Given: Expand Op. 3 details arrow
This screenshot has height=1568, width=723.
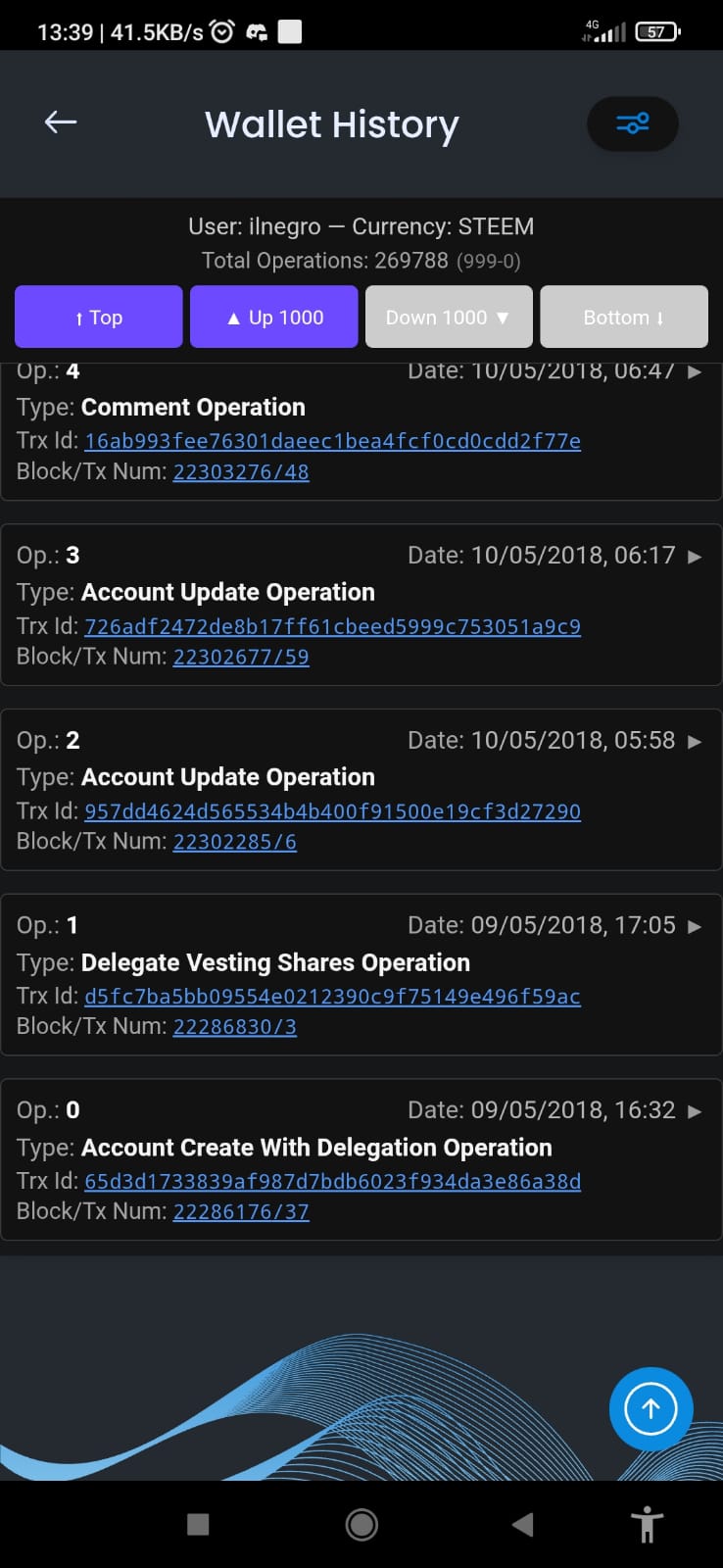Looking at the screenshot, I should tap(695, 556).
